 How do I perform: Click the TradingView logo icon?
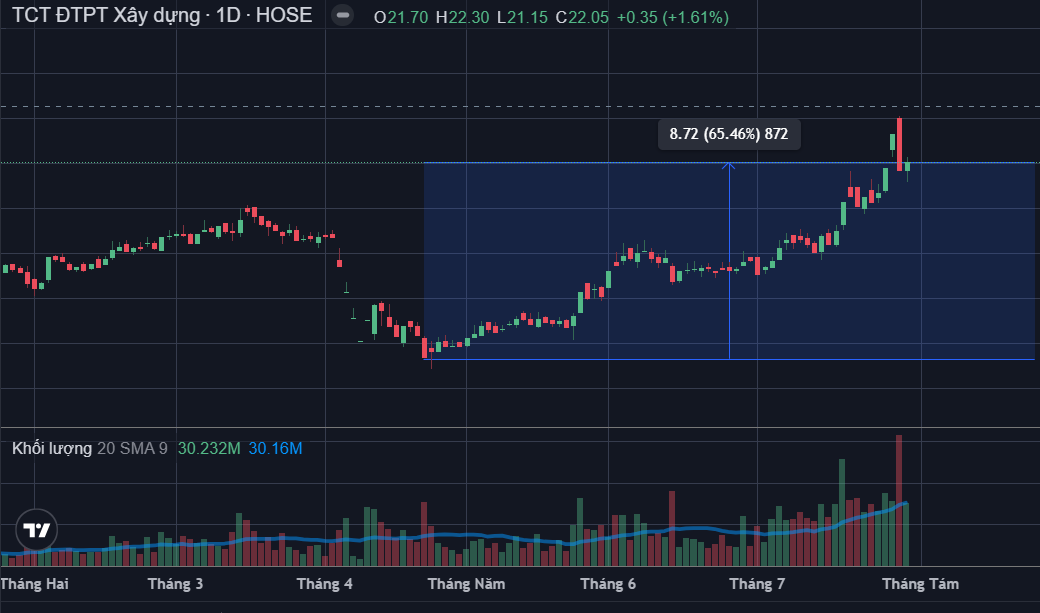pos(37,531)
